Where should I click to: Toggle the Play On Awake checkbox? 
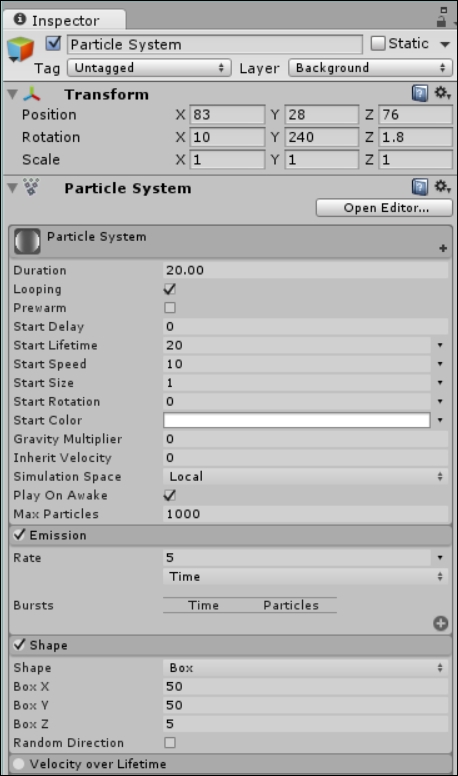tap(170, 495)
